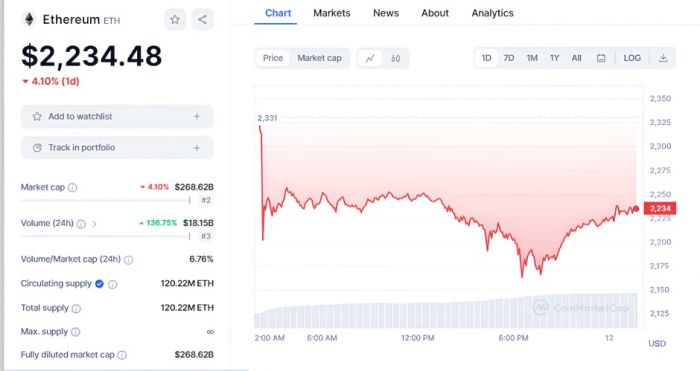Open the Markets tab
Image resolution: width=700 pixels, height=371 pixels.
(x=332, y=13)
